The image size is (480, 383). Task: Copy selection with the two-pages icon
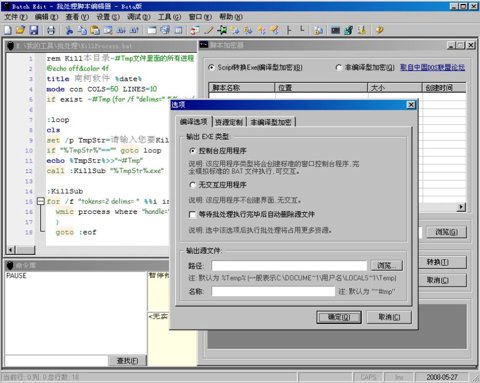pyautogui.click(x=82, y=30)
